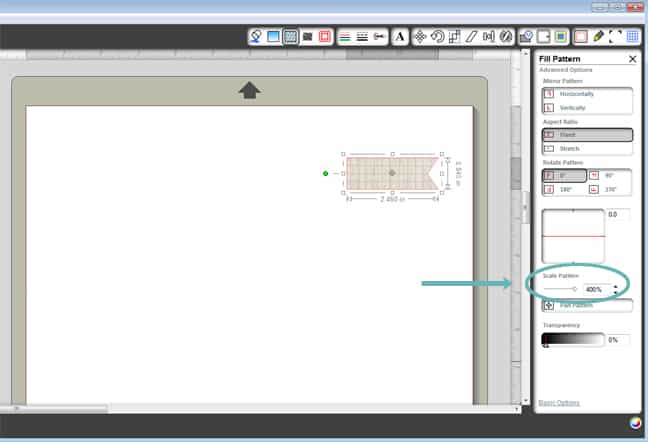Viewport: 648px width, 442px height.
Task: Click the pencil icon in the top toolbar
Action: tap(599, 36)
